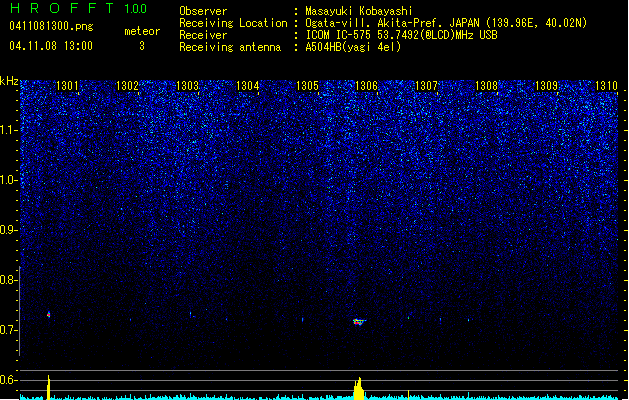Click the Receiving Location label

pyautogui.click(x=233, y=23)
